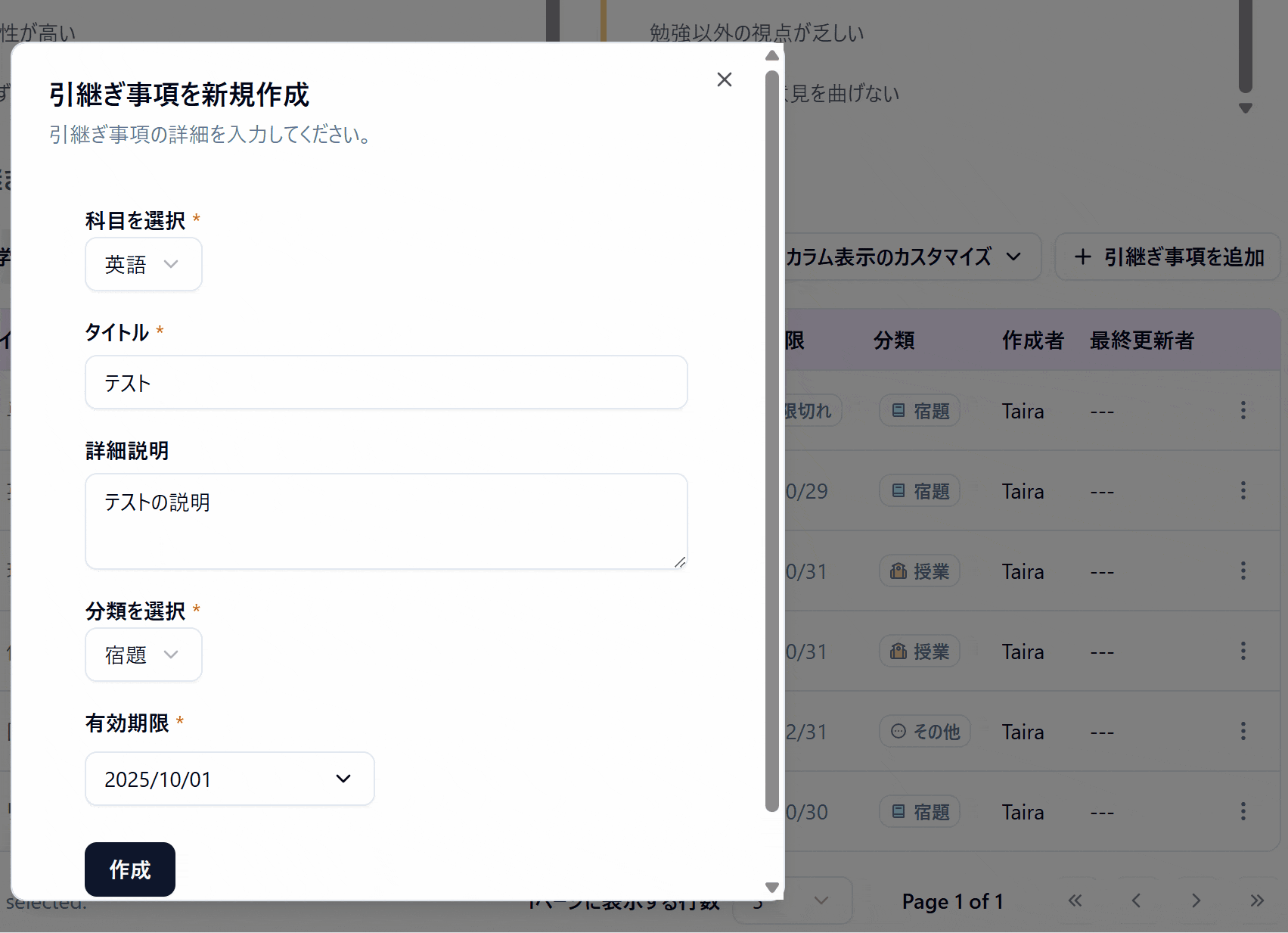Viewport: 1288px width, 933px height.
Task: Go to the first page with double-left chevron
Action: click(x=1075, y=900)
